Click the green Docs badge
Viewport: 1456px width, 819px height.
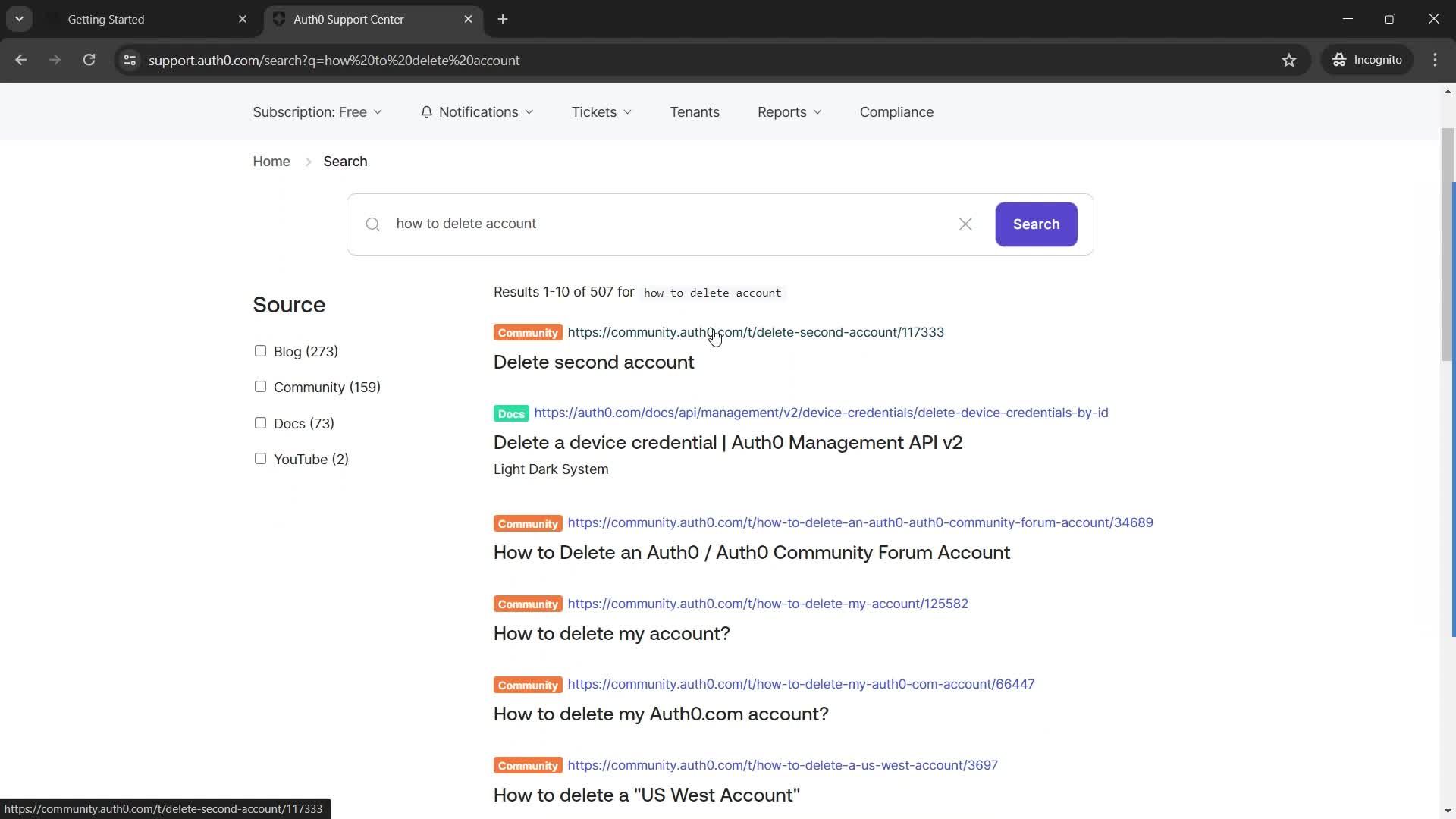tap(511, 413)
